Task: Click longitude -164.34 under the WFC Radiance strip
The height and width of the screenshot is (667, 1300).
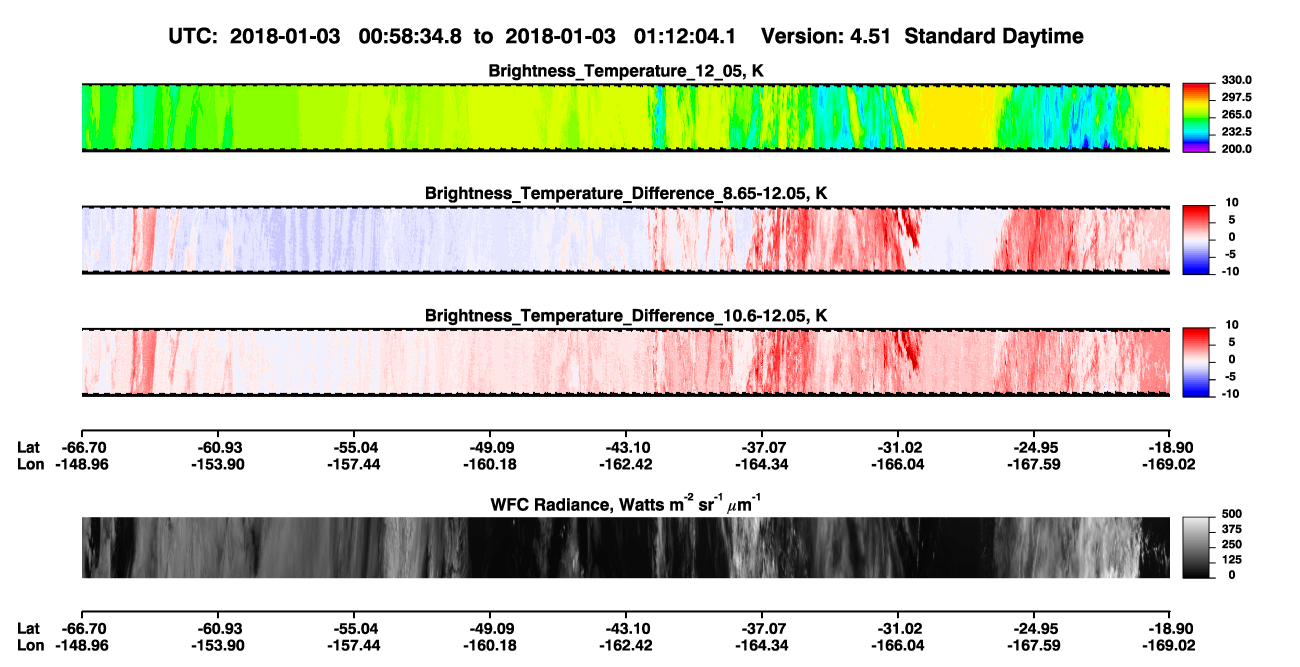Action: tap(762, 644)
